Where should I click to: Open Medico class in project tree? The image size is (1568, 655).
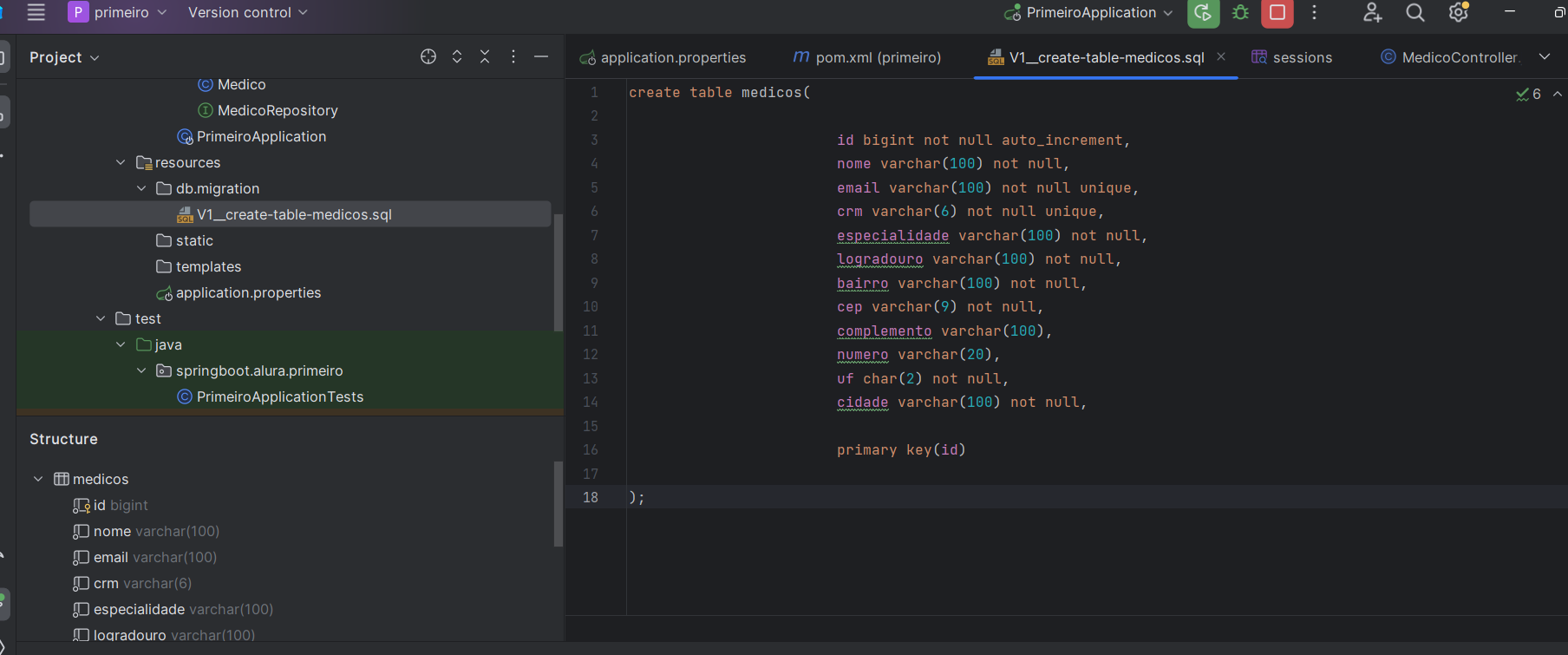(232, 84)
